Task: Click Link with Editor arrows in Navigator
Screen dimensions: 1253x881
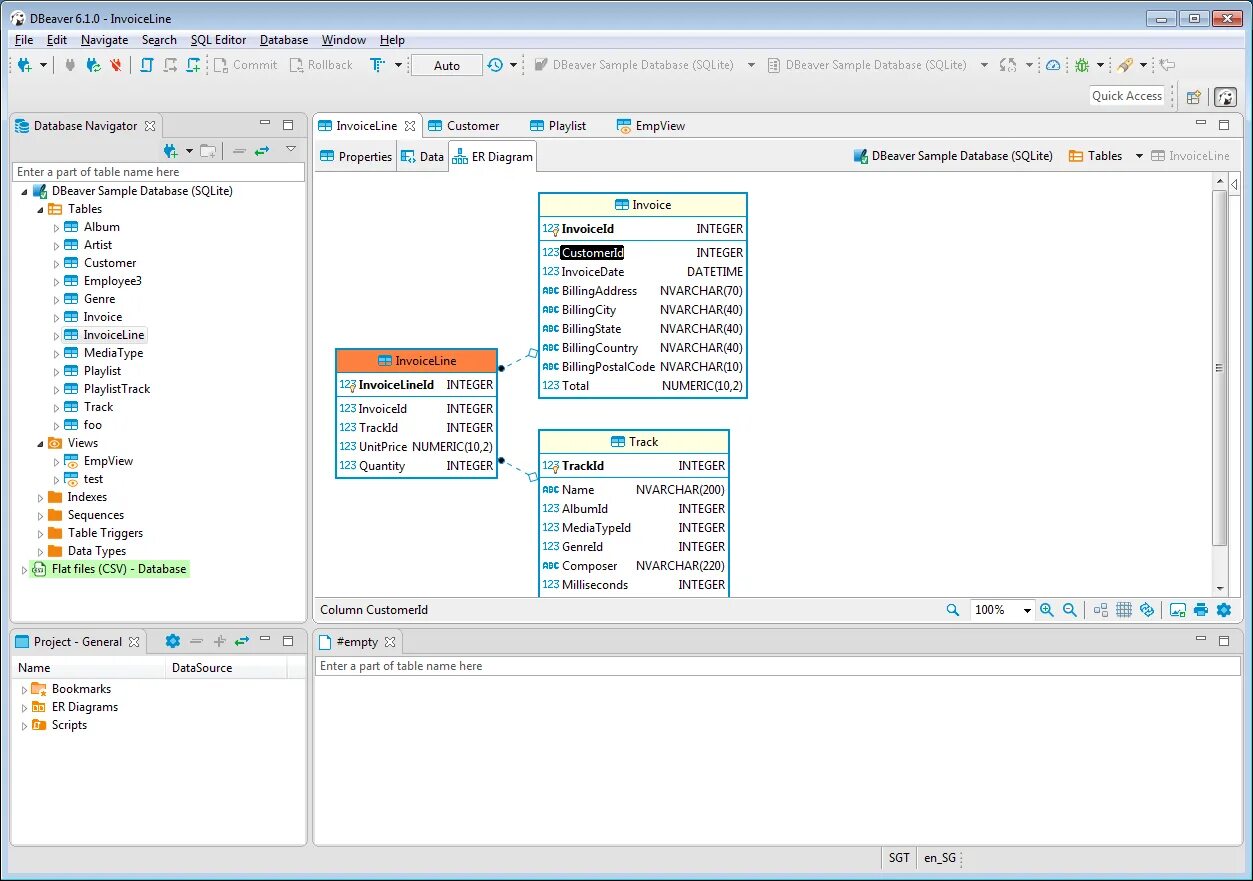Action: coord(262,151)
